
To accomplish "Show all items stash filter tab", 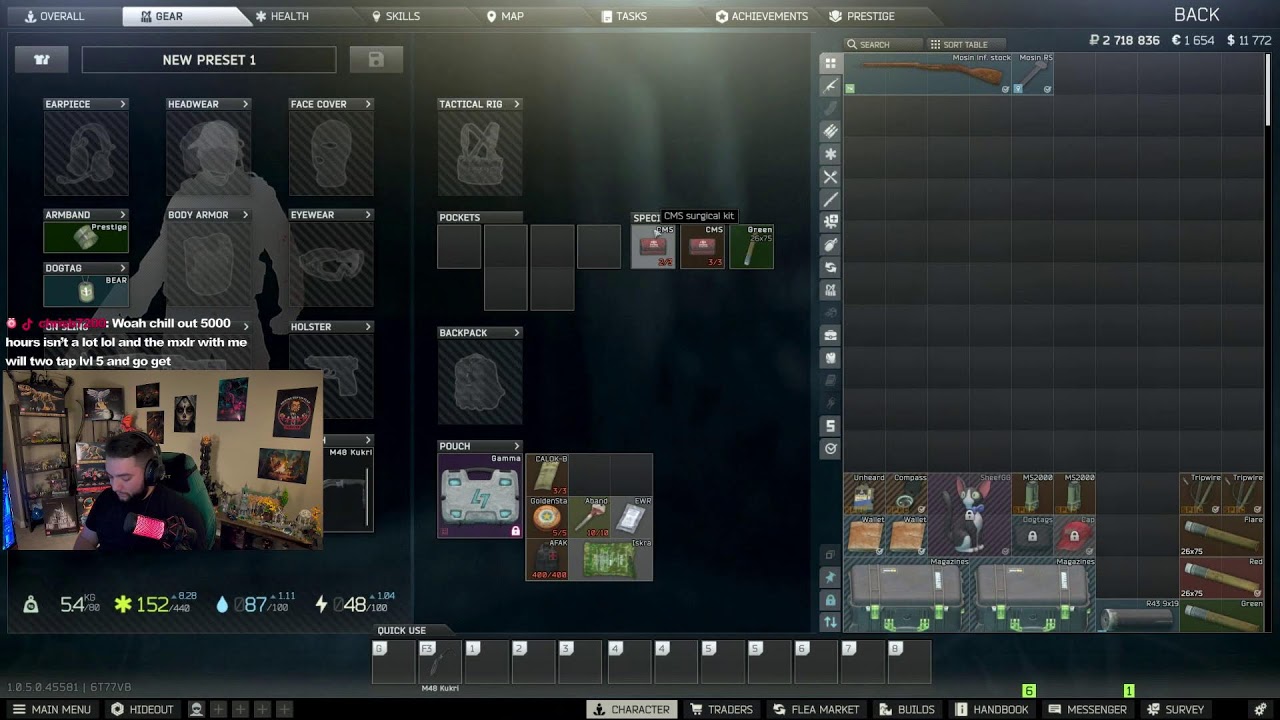I will click(x=830, y=63).
